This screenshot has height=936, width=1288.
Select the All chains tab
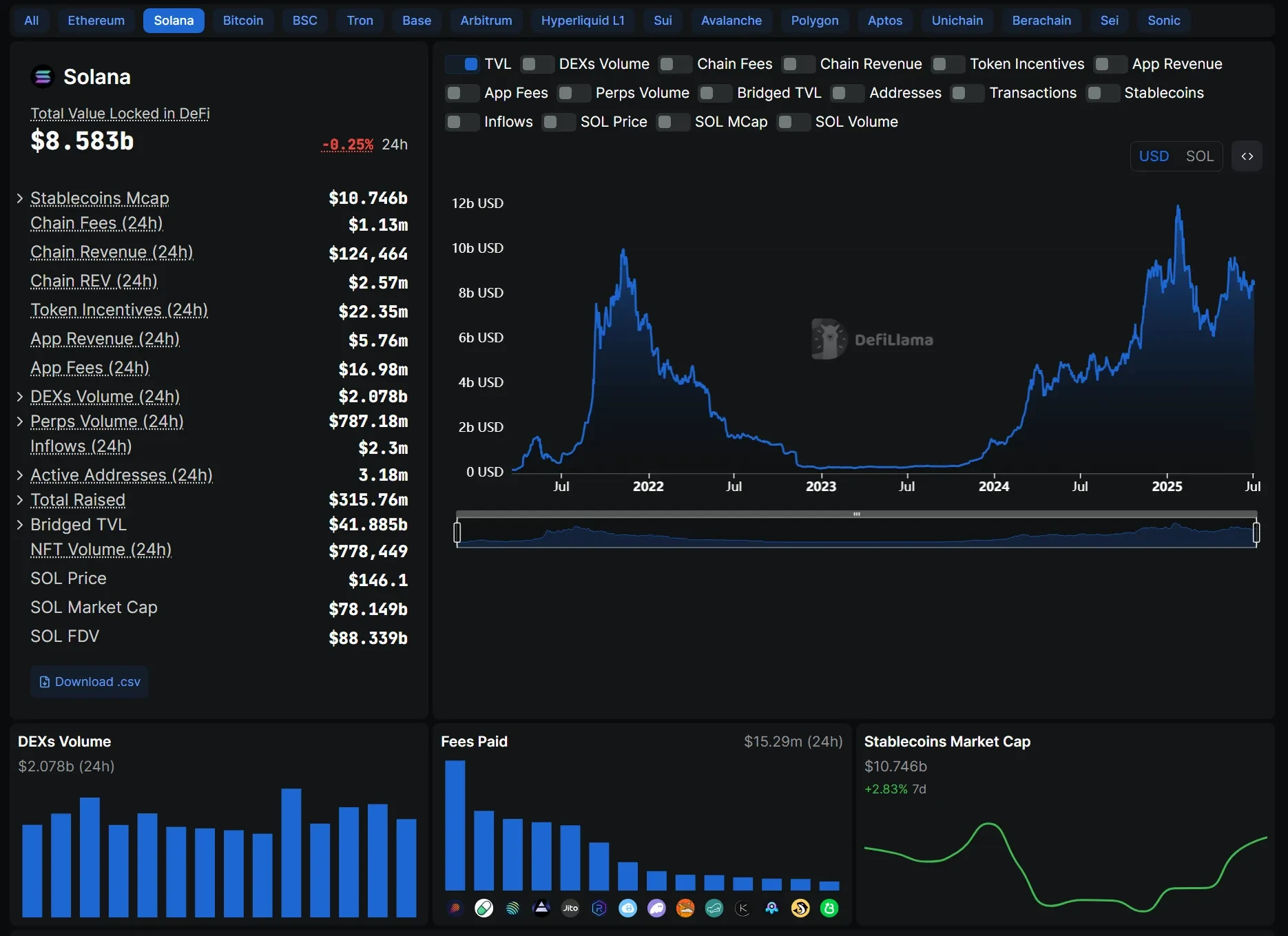tap(32, 21)
